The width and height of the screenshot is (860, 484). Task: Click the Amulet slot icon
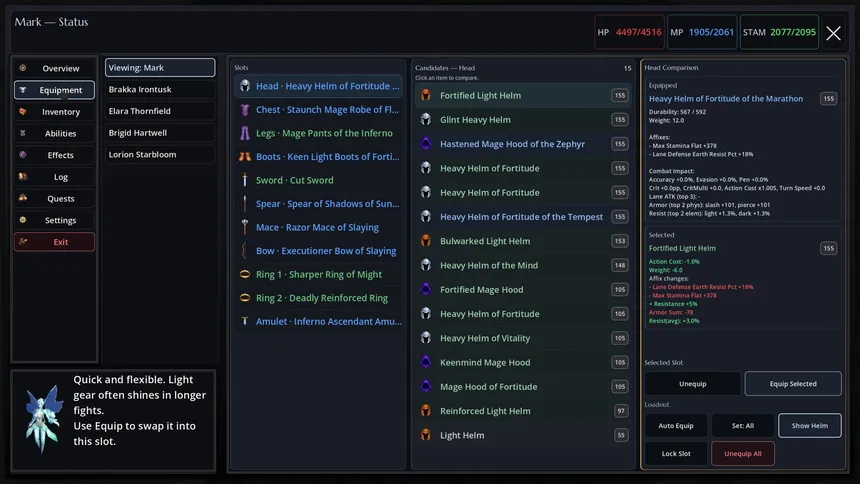coord(245,322)
